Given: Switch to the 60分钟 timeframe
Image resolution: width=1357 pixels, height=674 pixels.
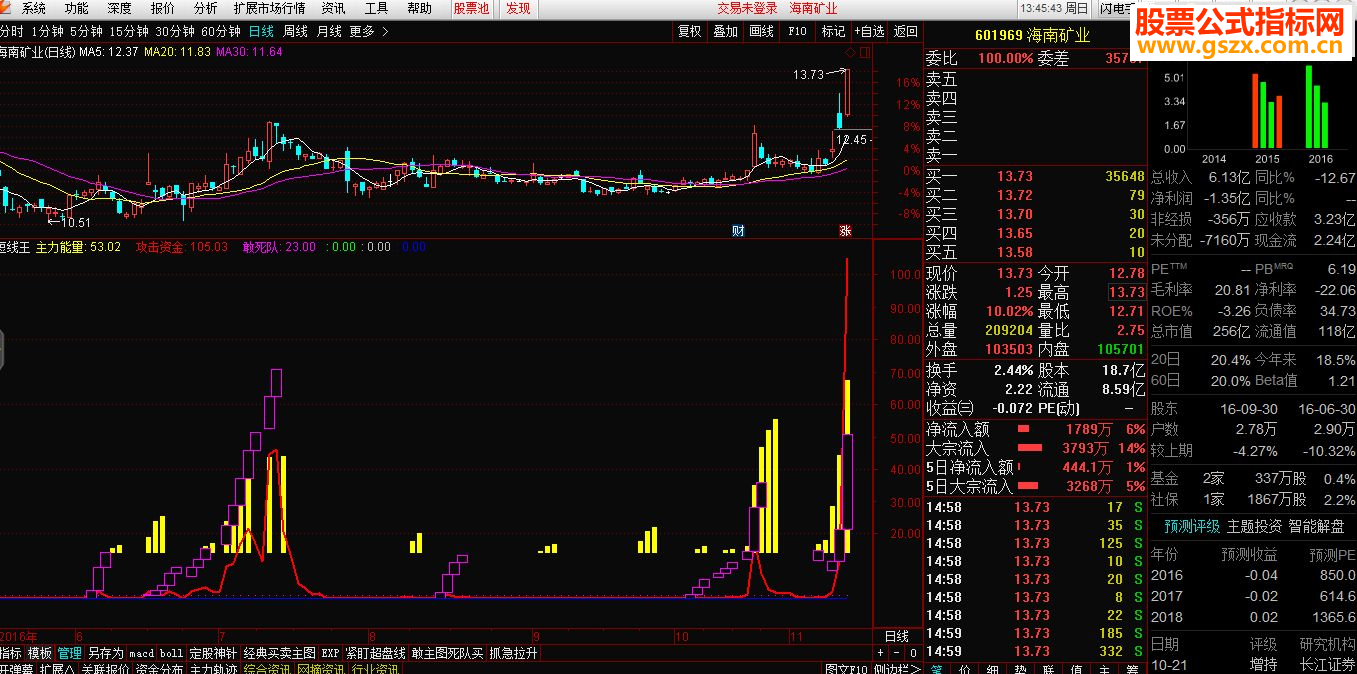Looking at the screenshot, I should 221,31.
